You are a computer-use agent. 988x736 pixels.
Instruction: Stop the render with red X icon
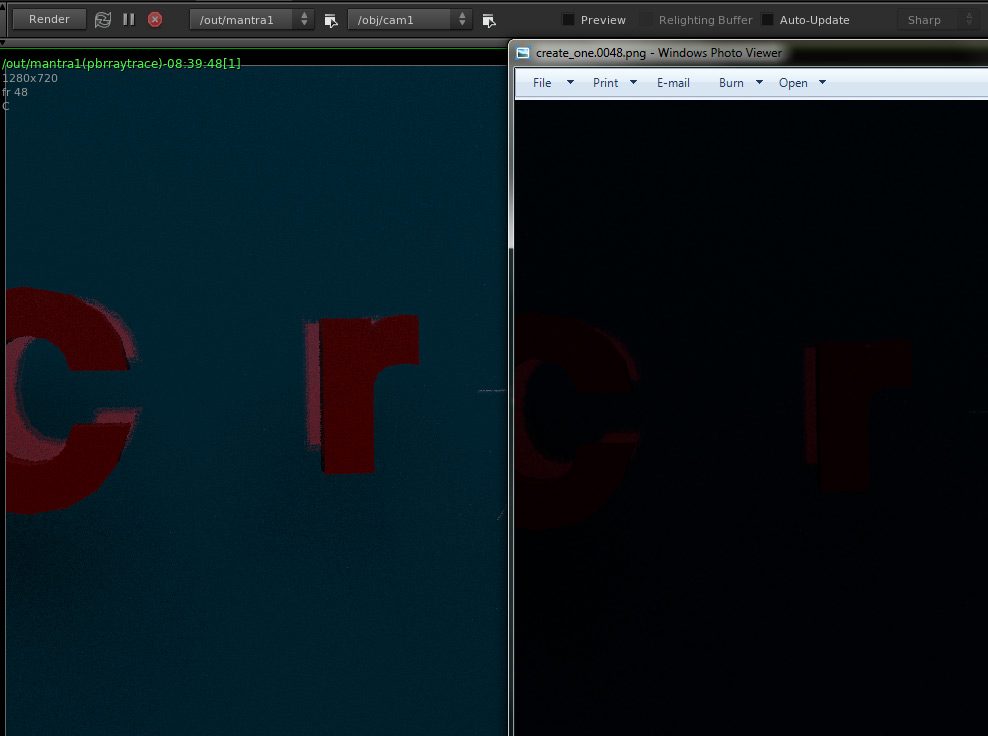point(155,20)
